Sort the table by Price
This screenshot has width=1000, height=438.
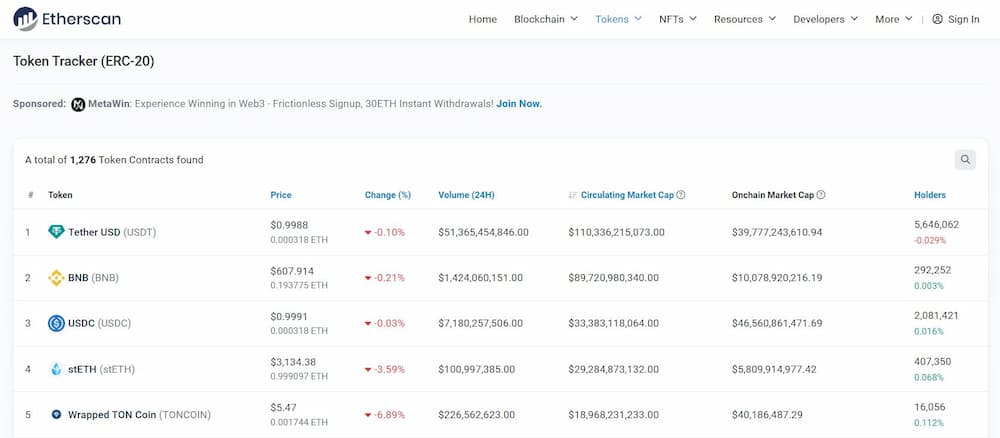281,195
